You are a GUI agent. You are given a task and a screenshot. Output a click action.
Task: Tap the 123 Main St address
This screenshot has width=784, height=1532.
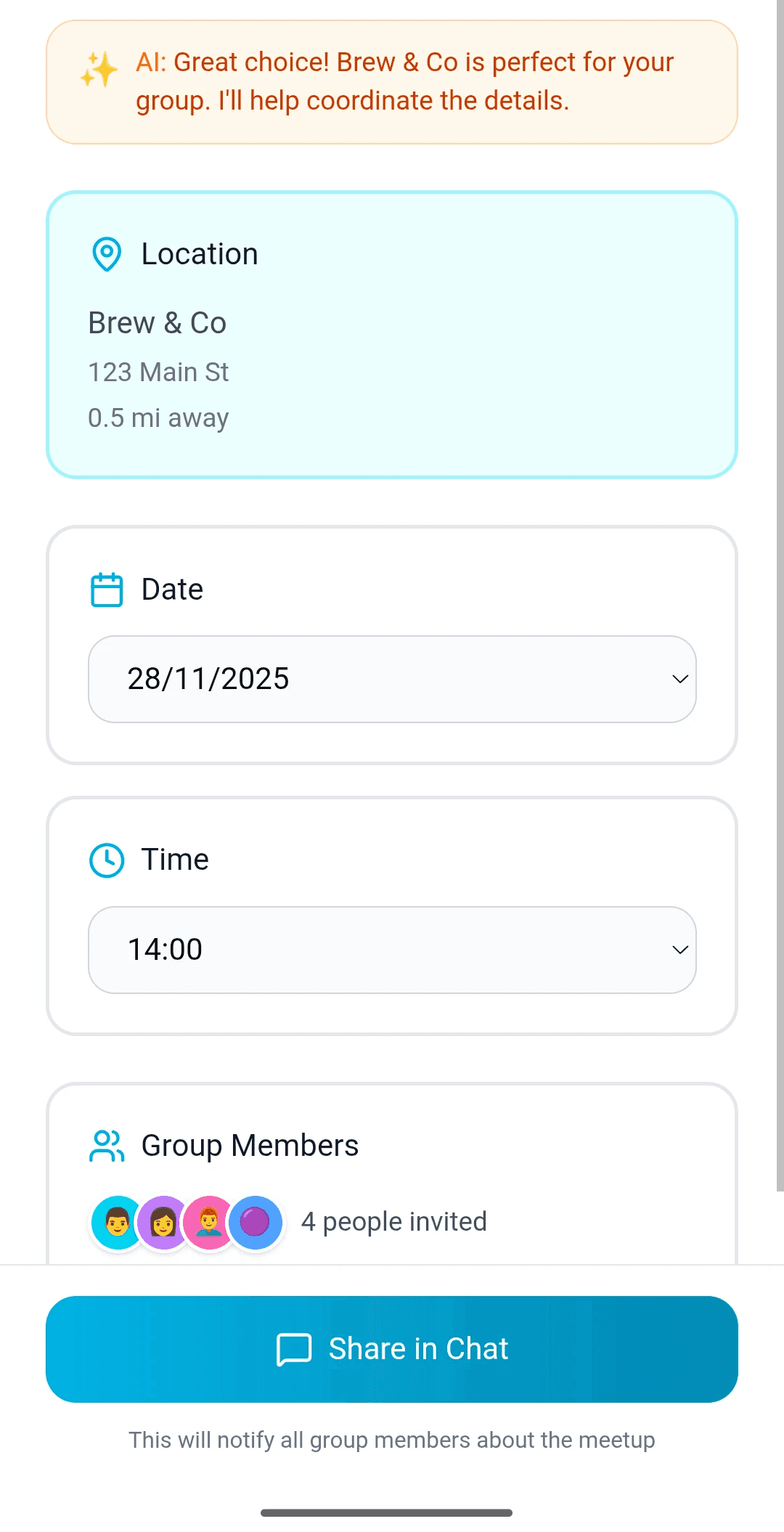pos(158,372)
